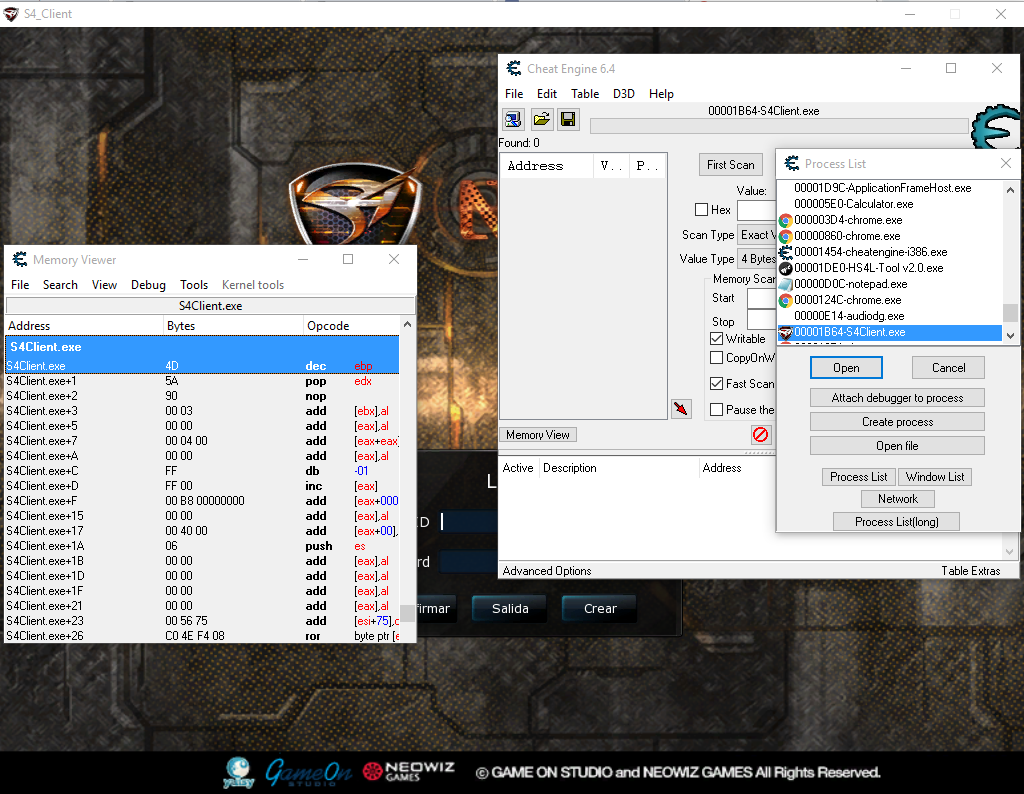Toggle the CopyOnWrite checkbox
The height and width of the screenshot is (794, 1024).
[x=716, y=358]
